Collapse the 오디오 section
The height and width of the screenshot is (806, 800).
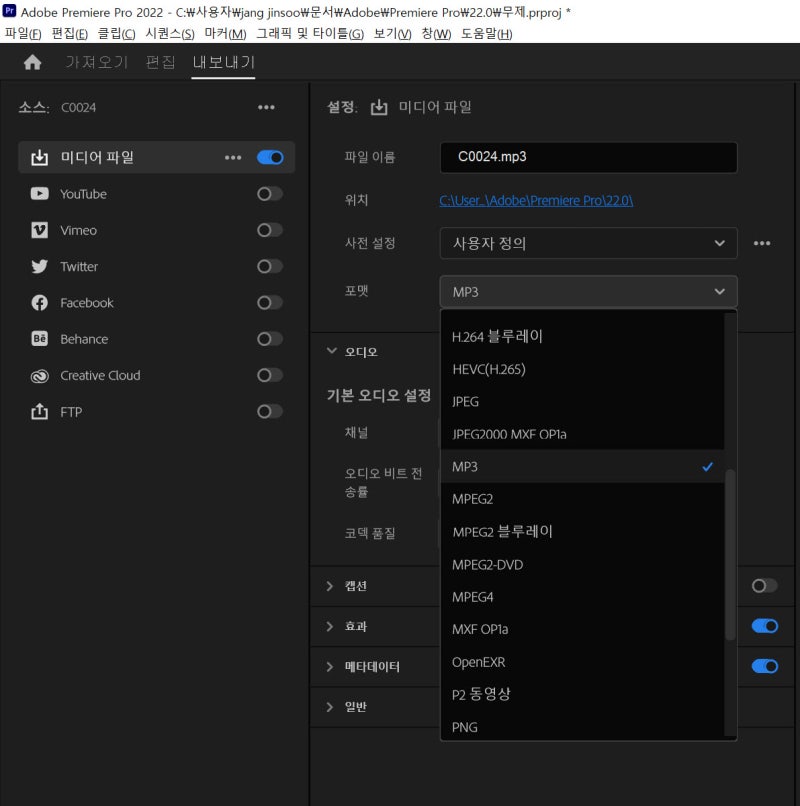click(x=332, y=351)
